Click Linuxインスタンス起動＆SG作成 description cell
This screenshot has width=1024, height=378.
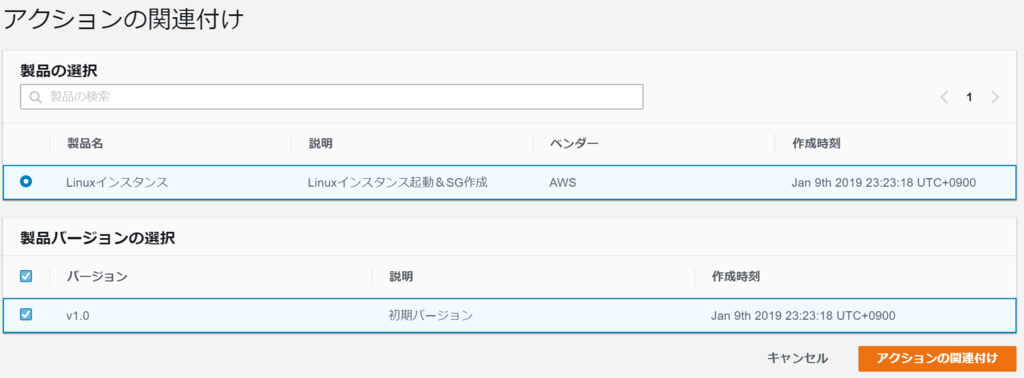pos(398,183)
